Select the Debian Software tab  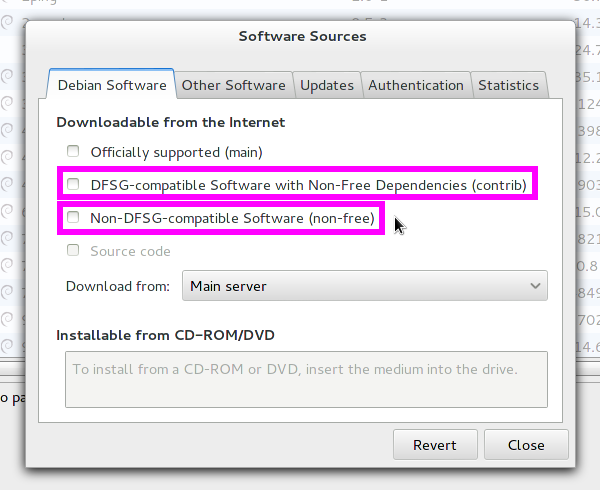coord(112,85)
